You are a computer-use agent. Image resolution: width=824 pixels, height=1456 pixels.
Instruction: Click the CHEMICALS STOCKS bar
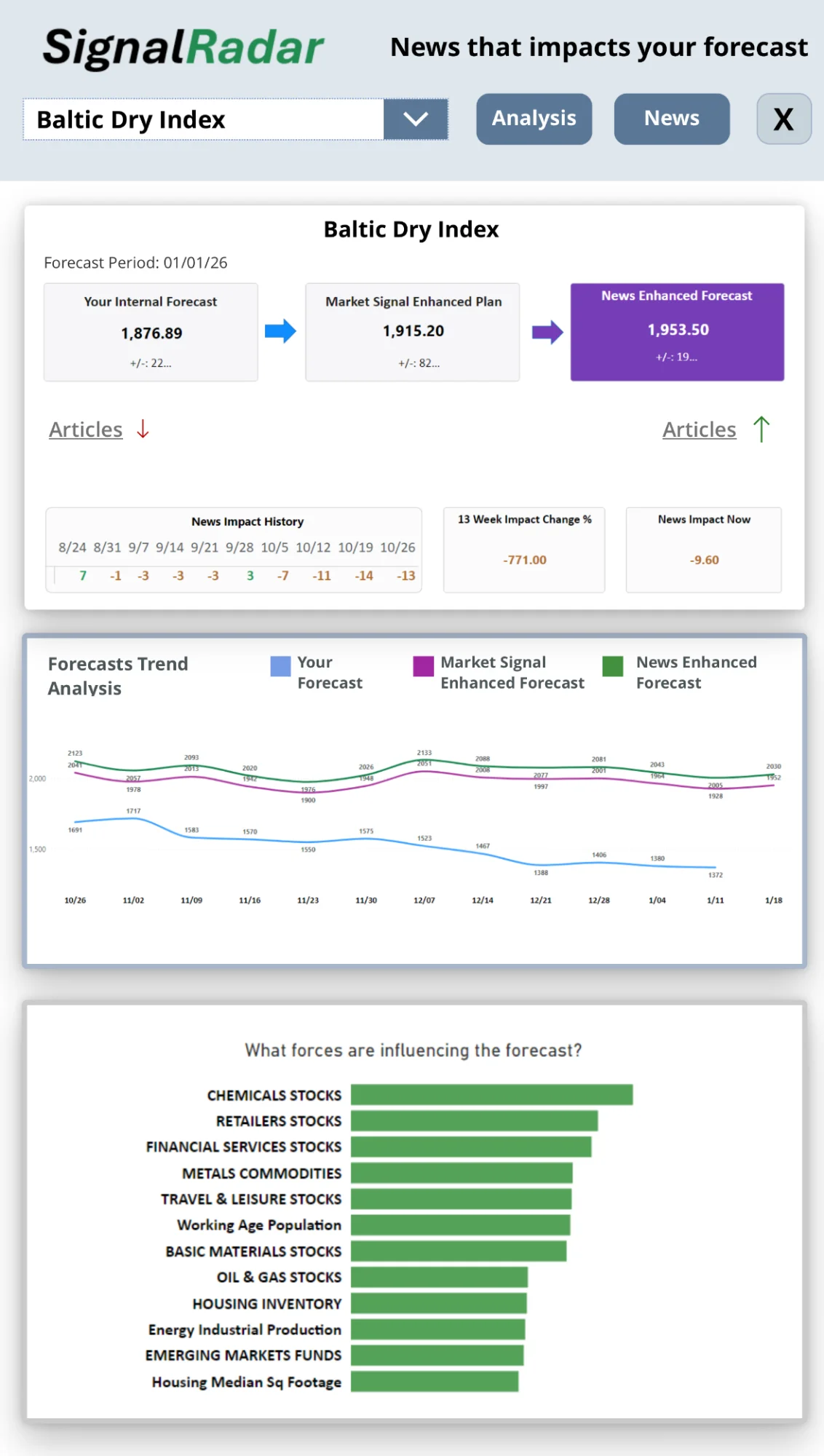pos(491,1094)
